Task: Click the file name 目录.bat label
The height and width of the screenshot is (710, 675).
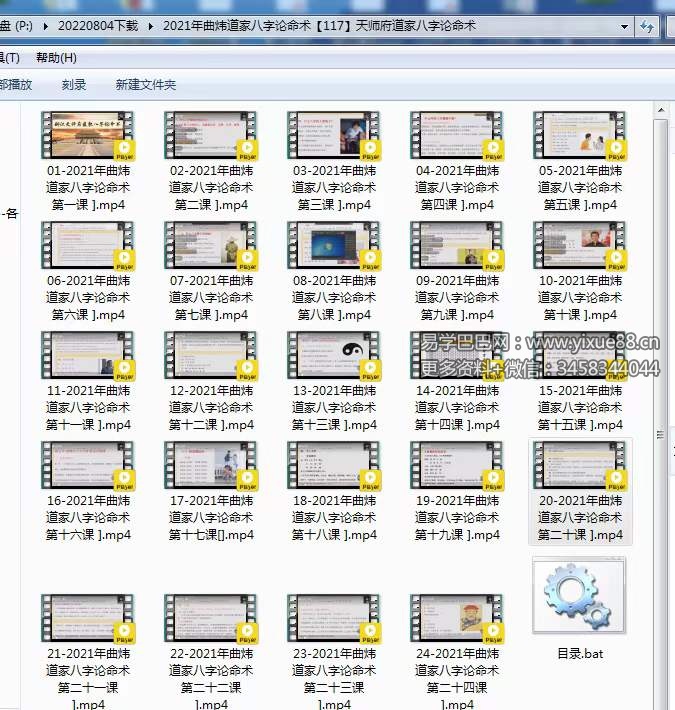Action: pyautogui.click(x=580, y=654)
